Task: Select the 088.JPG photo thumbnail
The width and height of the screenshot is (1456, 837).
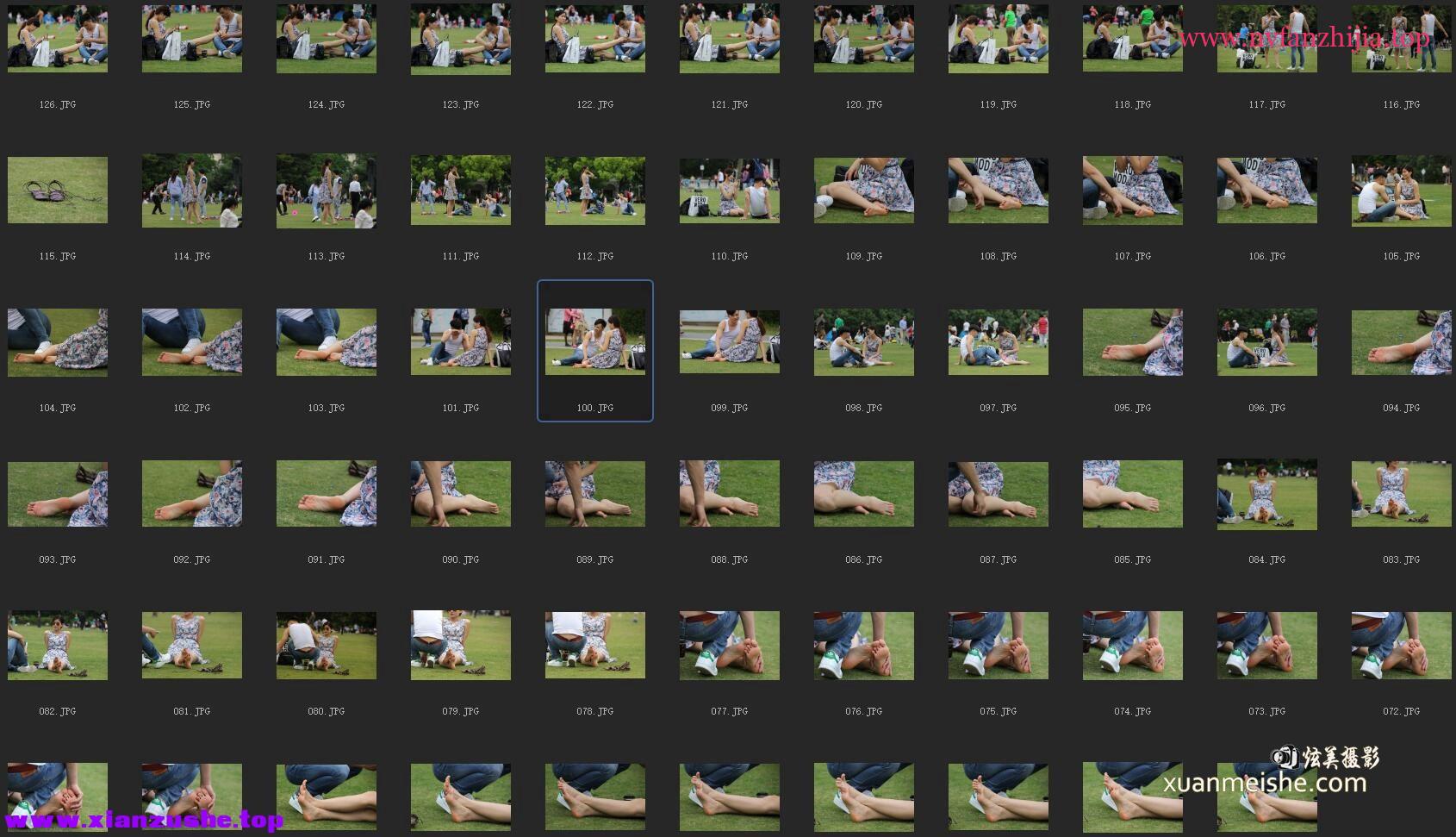Action: pyautogui.click(x=730, y=493)
